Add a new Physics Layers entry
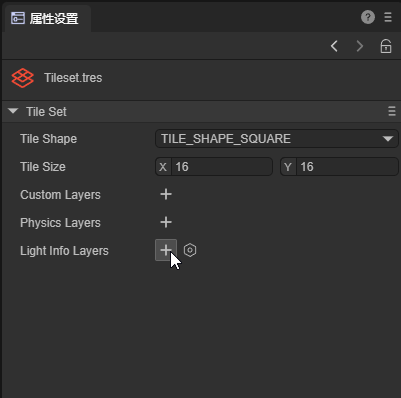Screen dimensions: 401x398 166,222
